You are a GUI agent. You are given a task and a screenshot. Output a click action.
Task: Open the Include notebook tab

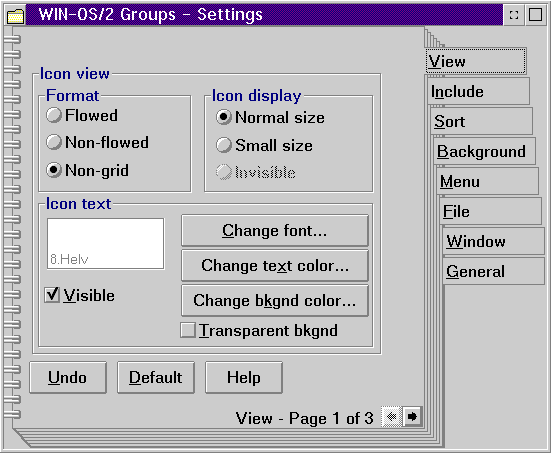(478, 91)
